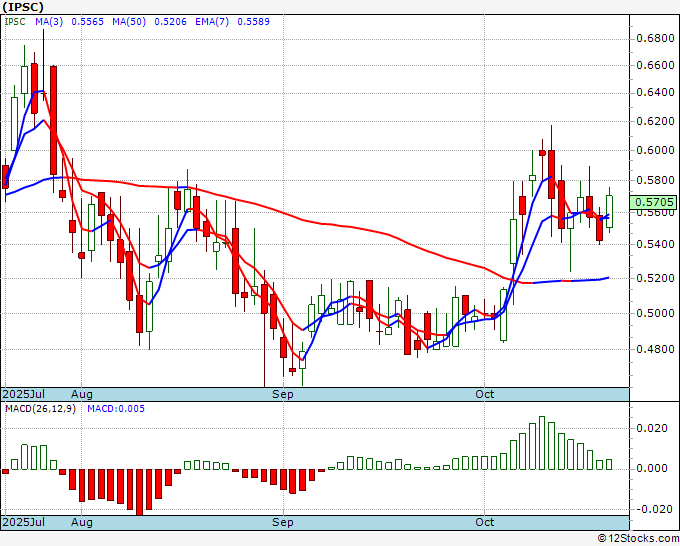The height and width of the screenshot is (546, 680).
Task: Click the EMA(7) value 0.5589
Action: pos(253,21)
